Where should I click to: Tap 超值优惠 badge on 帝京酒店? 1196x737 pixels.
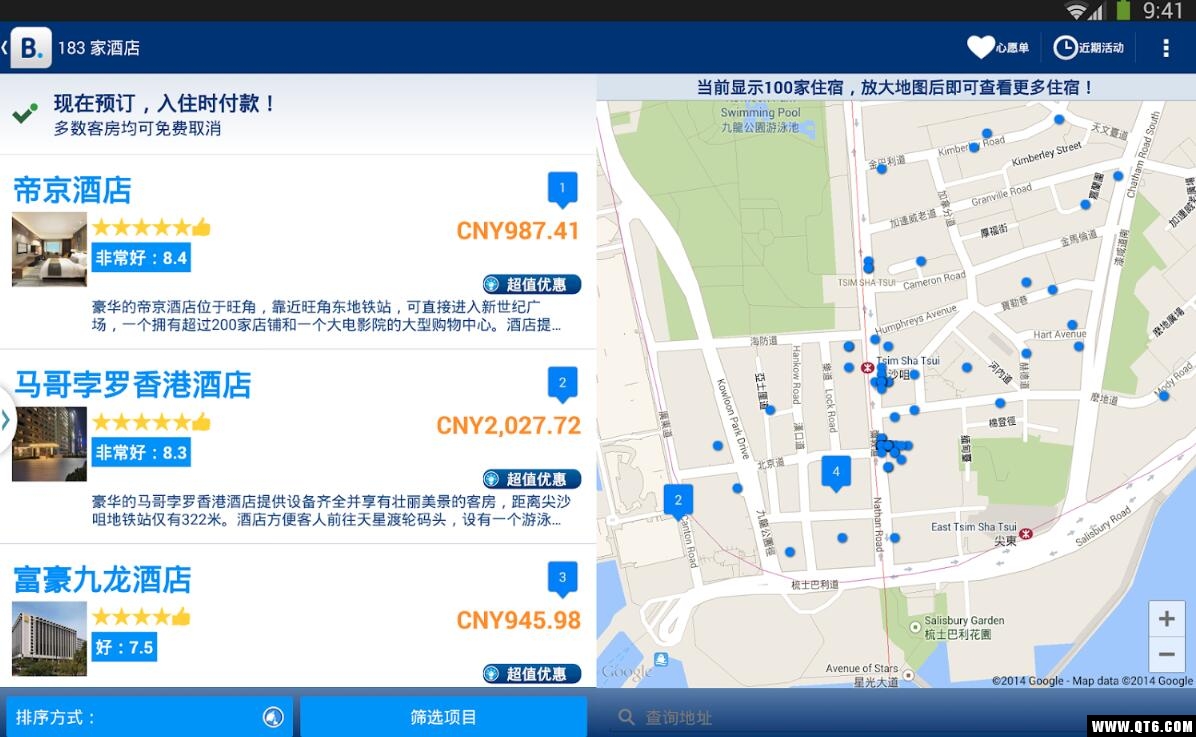[532, 285]
